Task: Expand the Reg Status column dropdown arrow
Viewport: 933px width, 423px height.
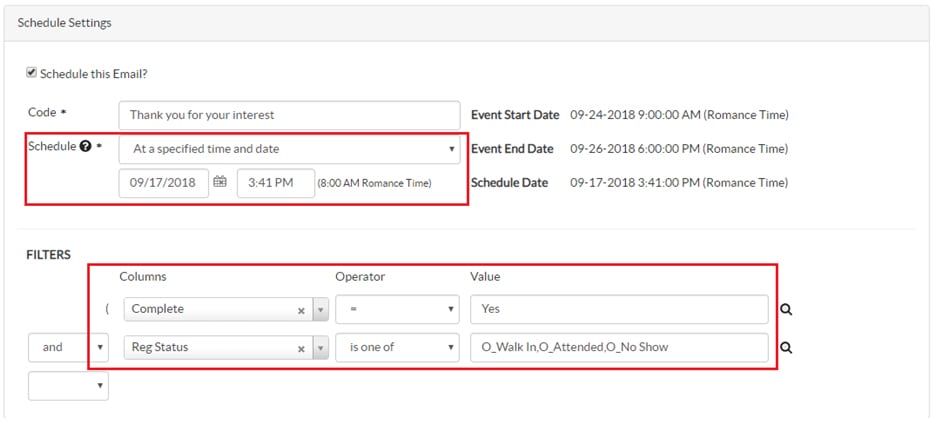Action: tap(321, 348)
